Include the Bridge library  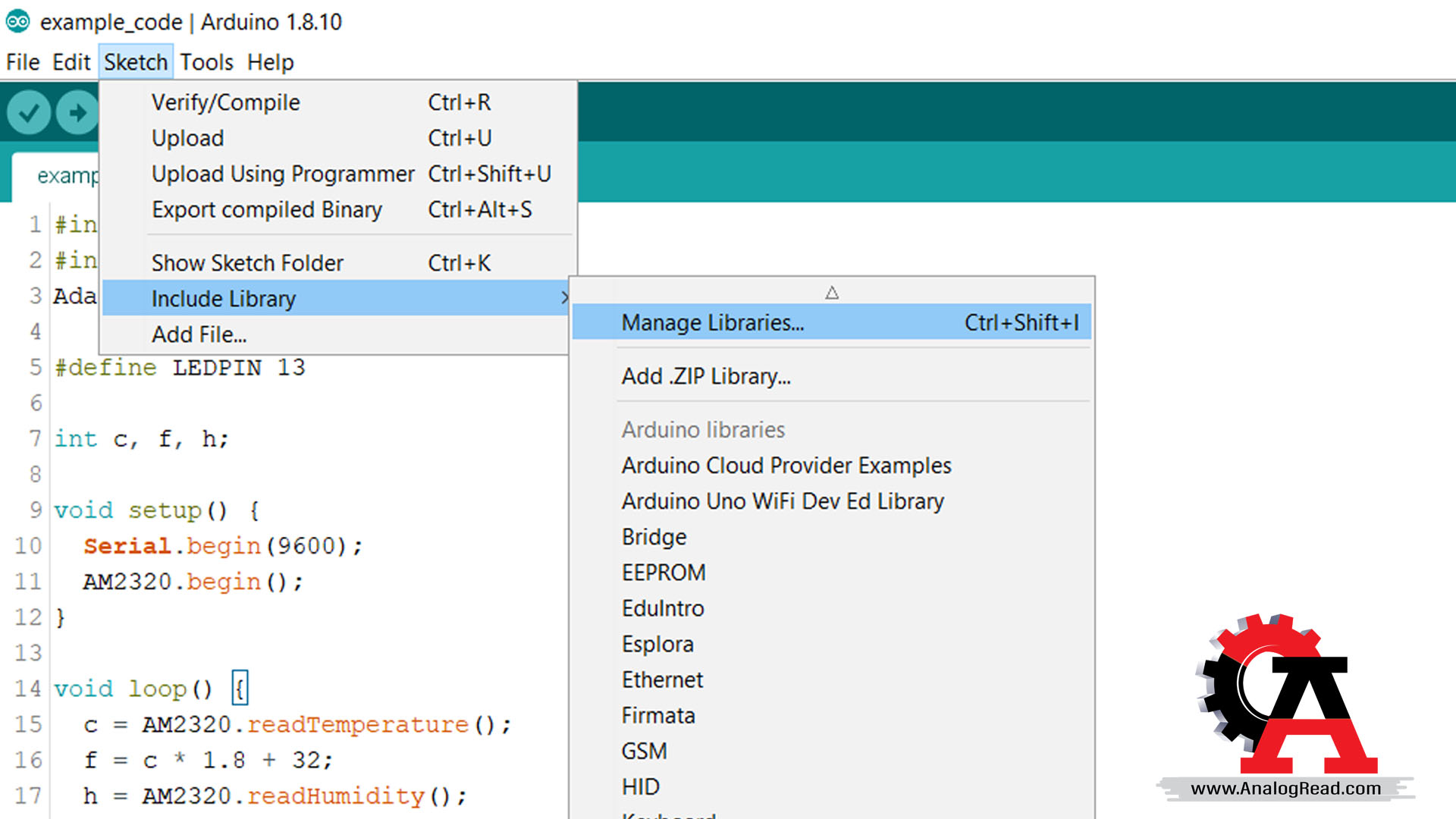point(831,537)
